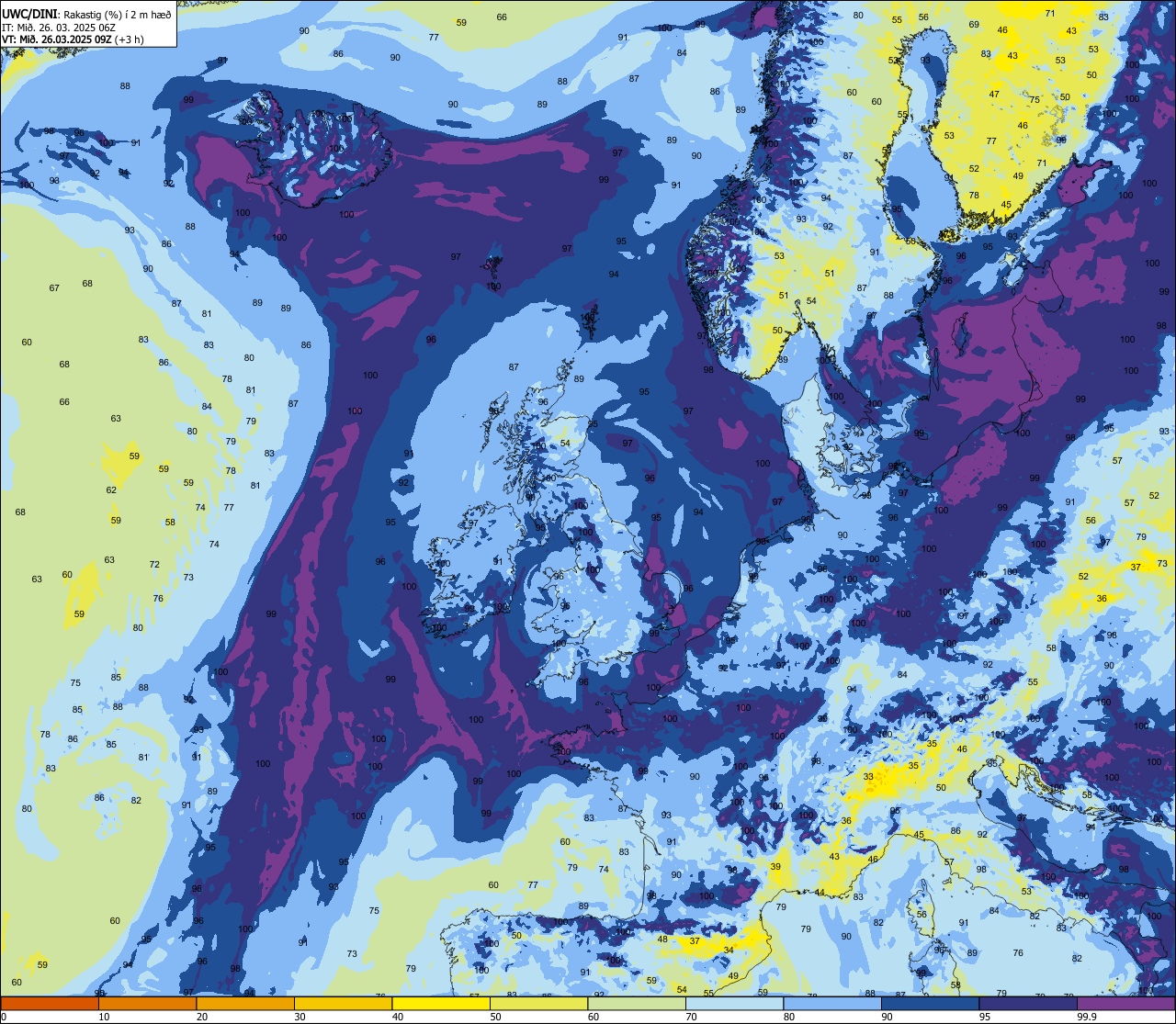The image size is (1176, 1024).
Task: Click title 'UWC/DINI: Rakastig (%) í 2 m hæð'
Action: click(x=86, y=13)
